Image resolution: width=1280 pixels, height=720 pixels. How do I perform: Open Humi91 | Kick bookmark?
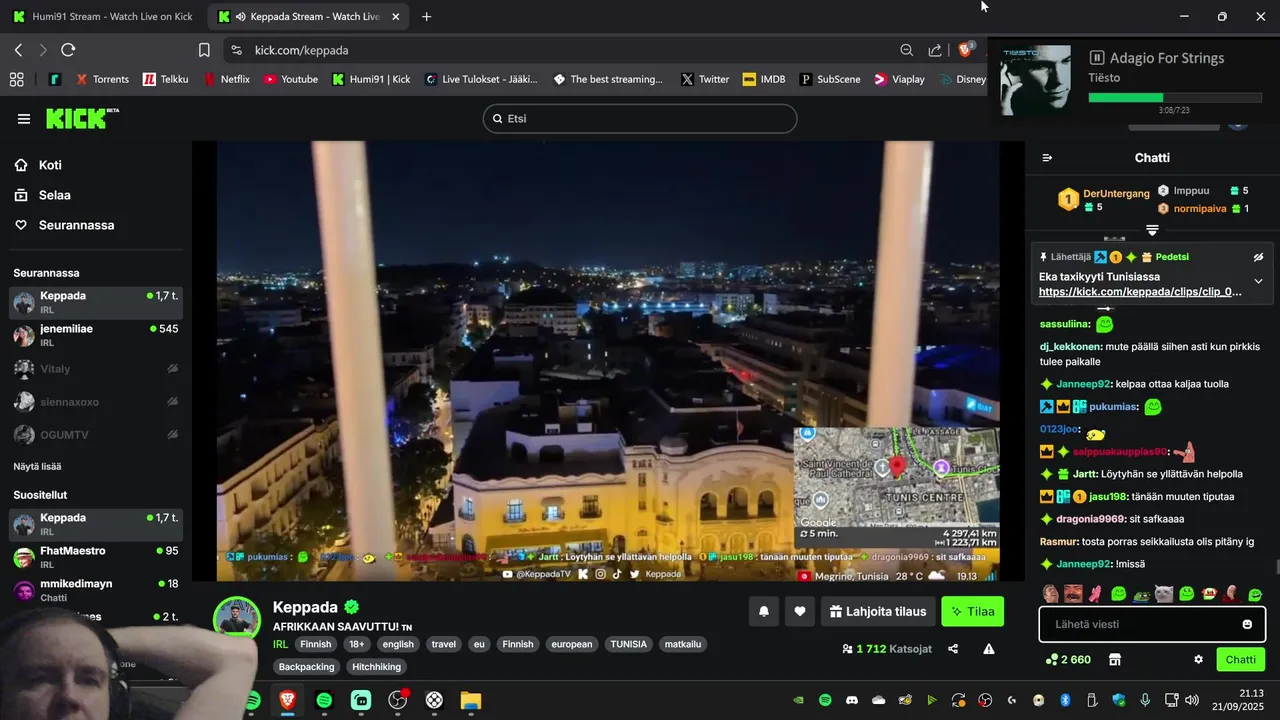tap(371, 79)
